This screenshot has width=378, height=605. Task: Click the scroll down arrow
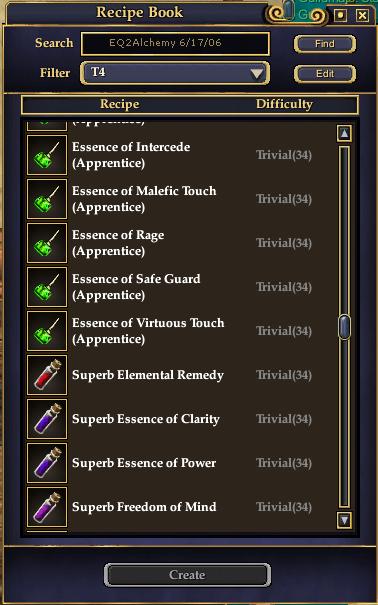(344, 520)
